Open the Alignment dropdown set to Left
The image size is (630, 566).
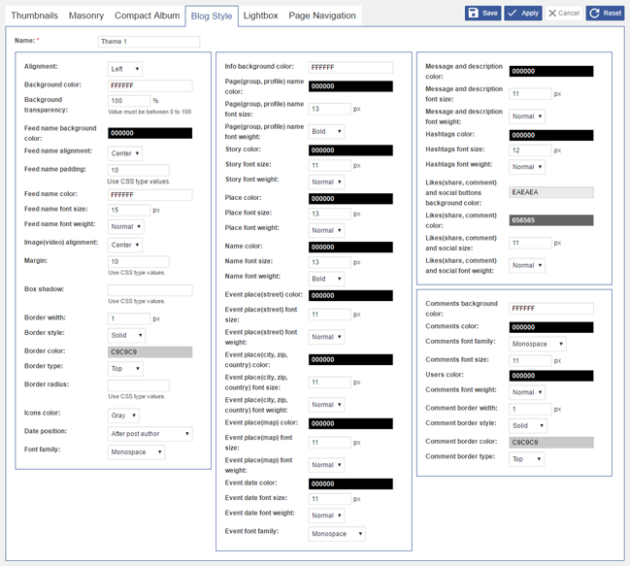point(125,69)
